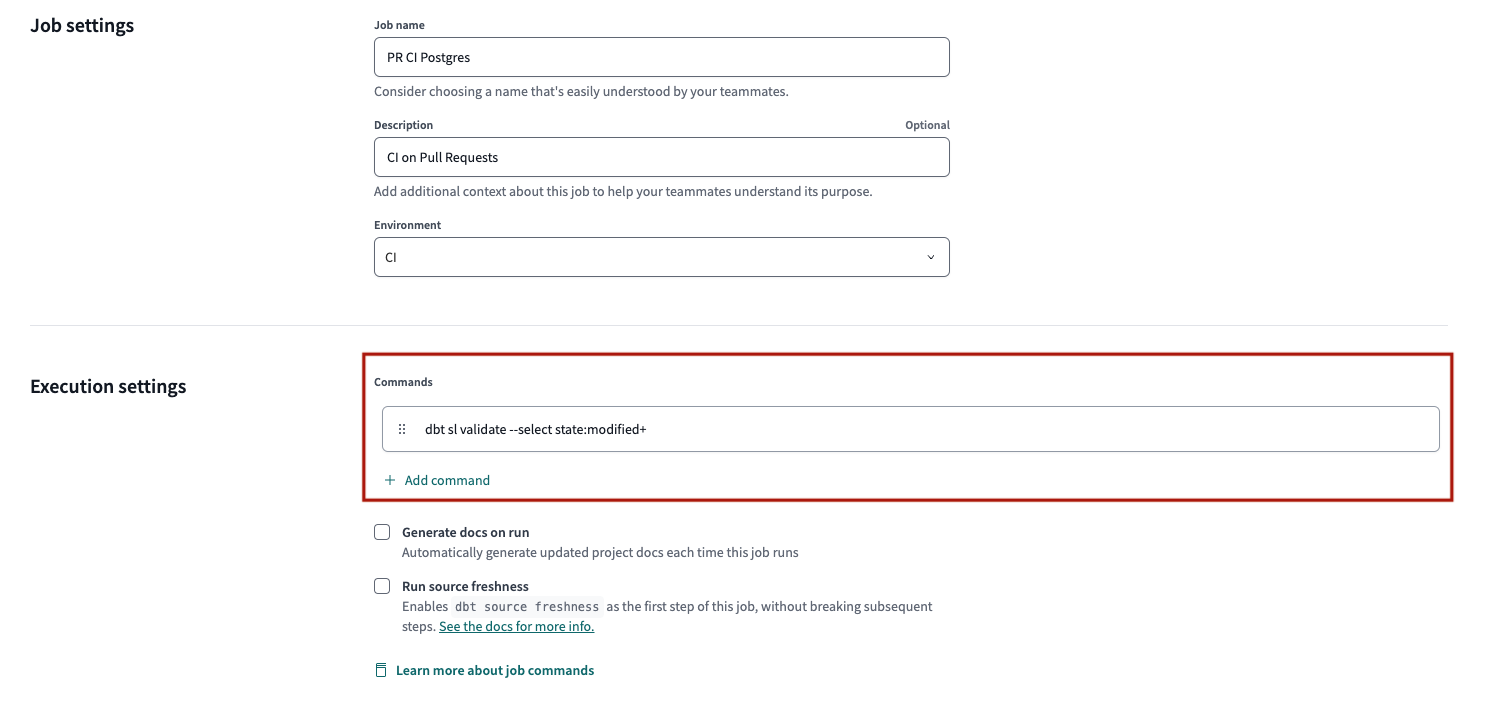The width and height of the screenshot is (1485, 715).
Task: Click inside the Description field with CI on Pull Requests
Action: click(661, 157)
